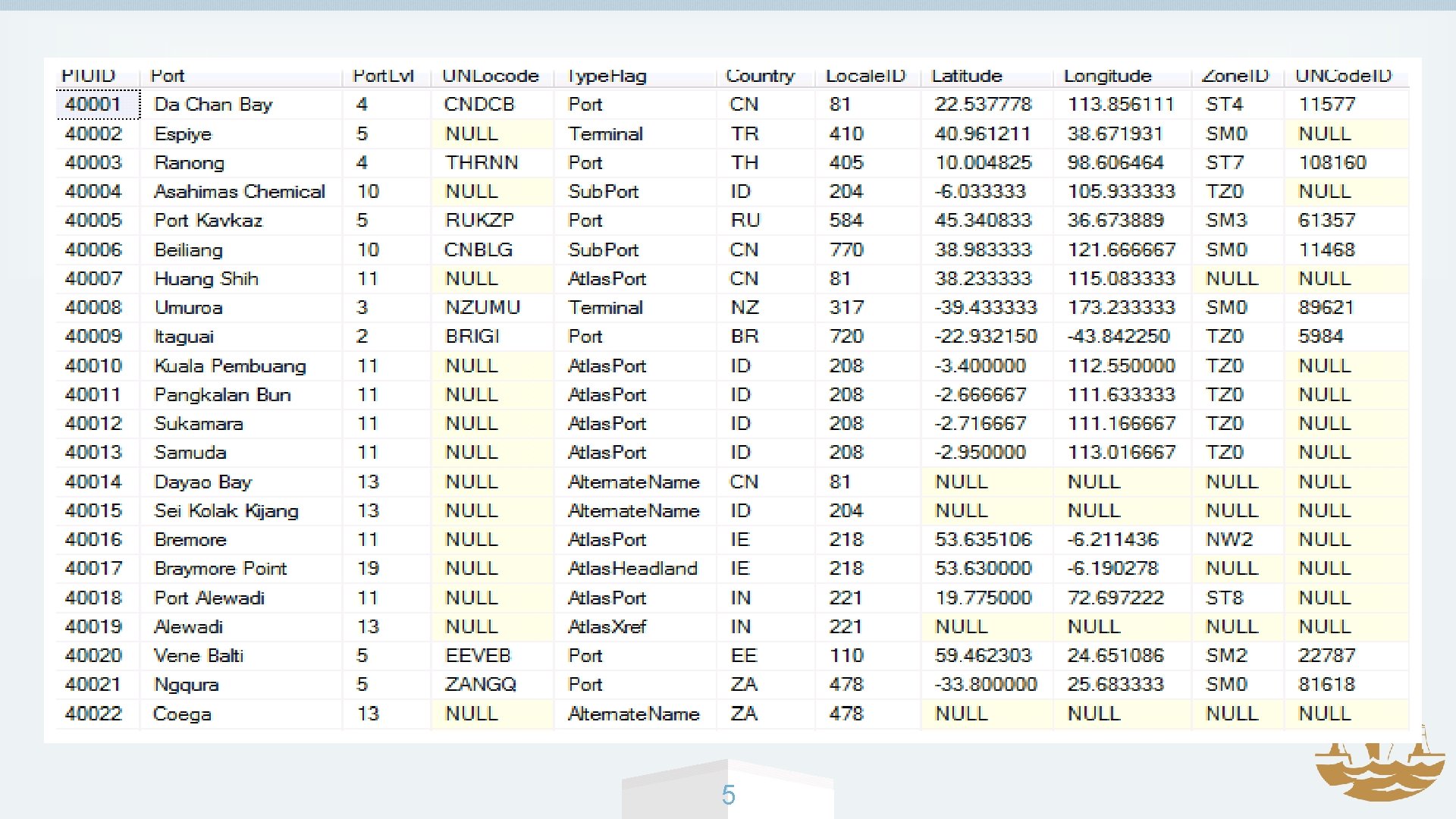The width and height of the screenshot is (1456, 819).
Task: Click the UNLocode column header
Action: coord(491,76)
